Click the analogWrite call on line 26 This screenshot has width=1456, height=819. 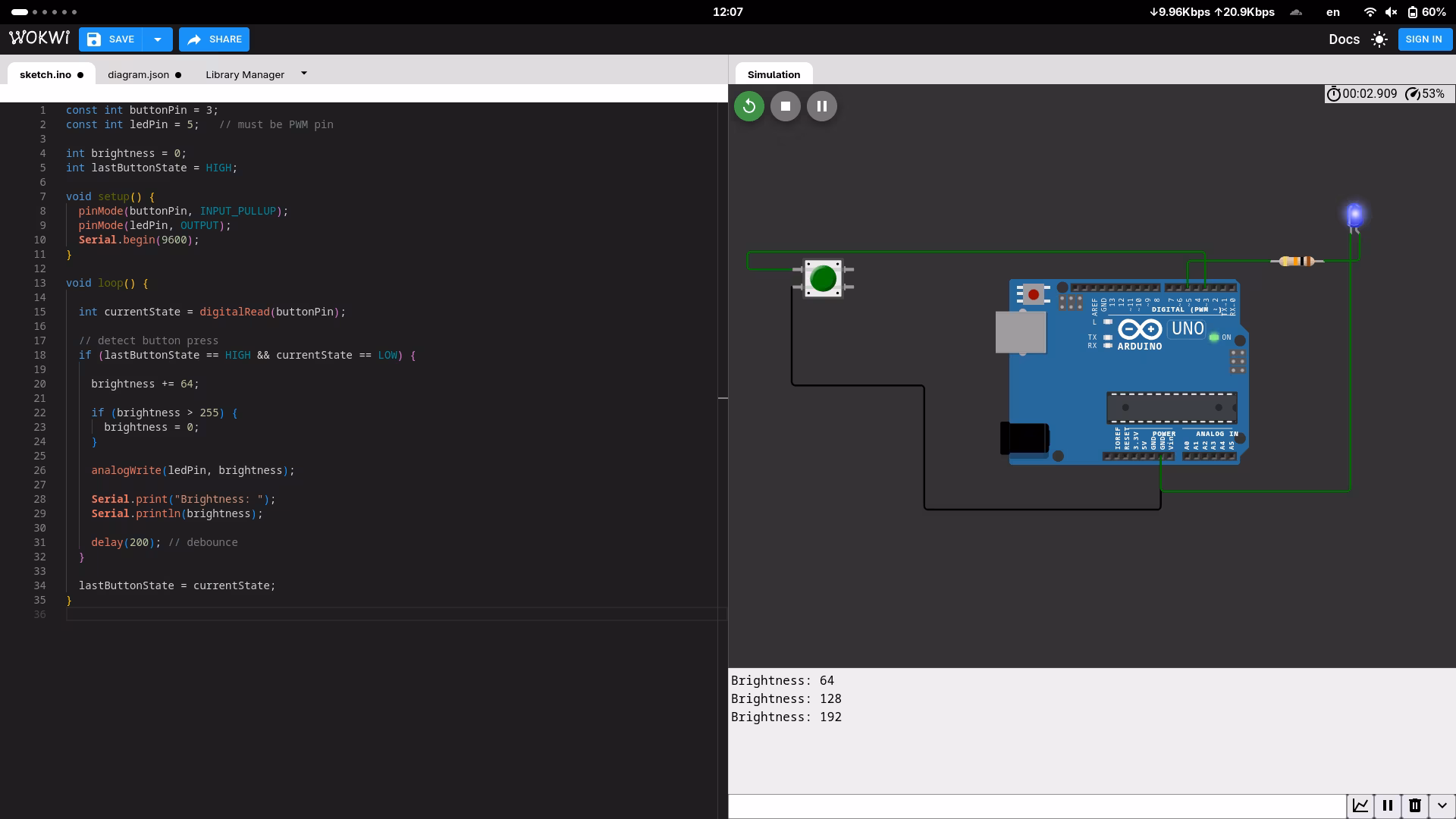point(193,470)
